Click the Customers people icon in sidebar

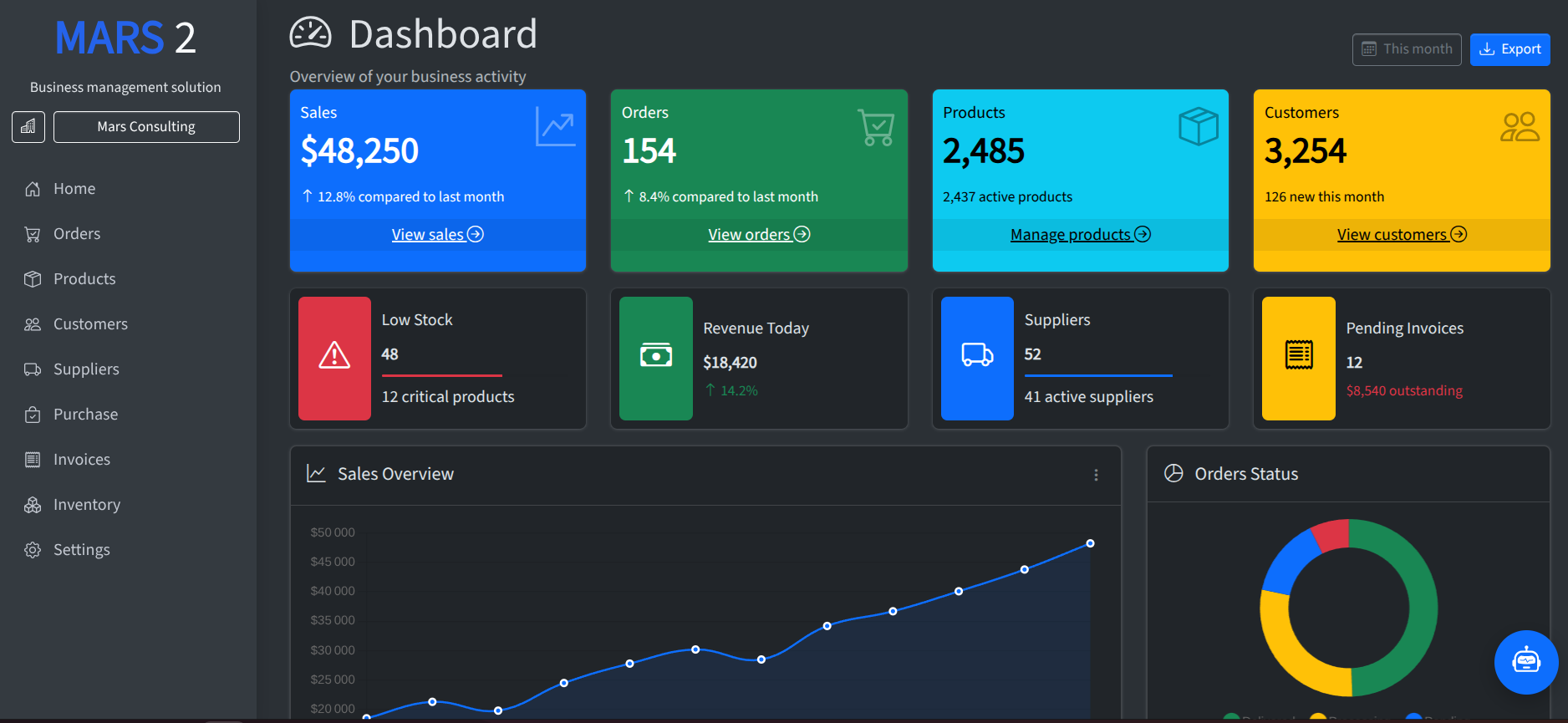coord(33,324)
